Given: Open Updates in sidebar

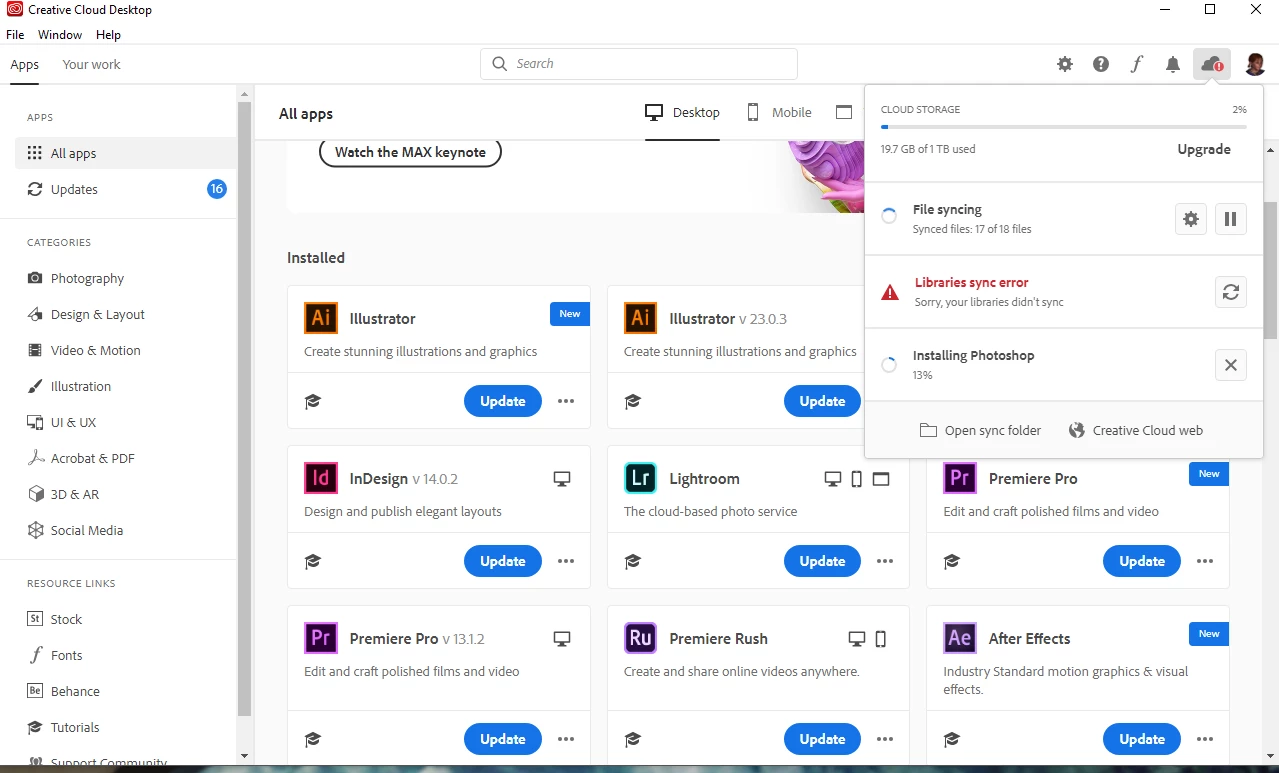Looking at the screenshot, I should click(126, 189).
